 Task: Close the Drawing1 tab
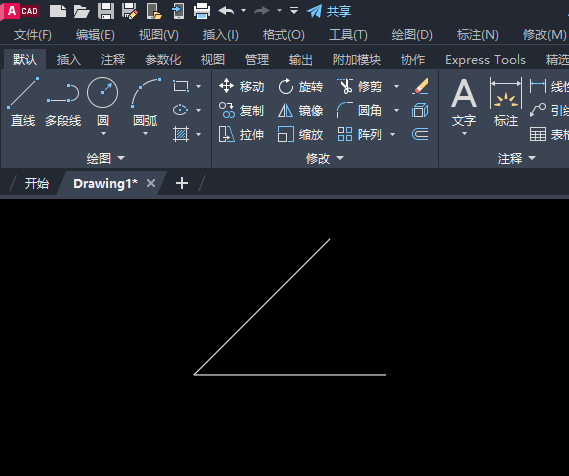151,183
